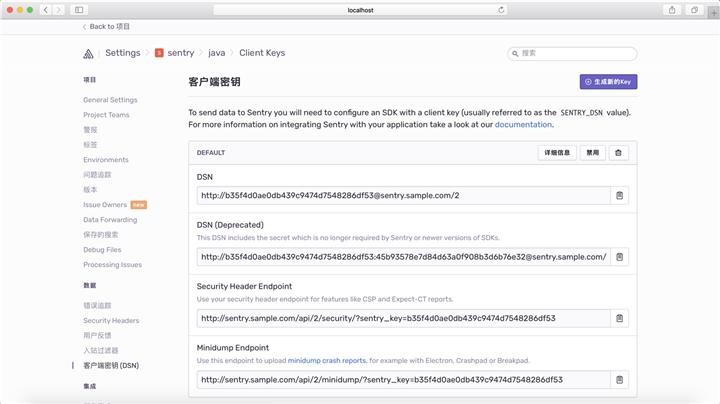Open 版本 releases in sidebar

pyautogui.click(x=90, y=190)
